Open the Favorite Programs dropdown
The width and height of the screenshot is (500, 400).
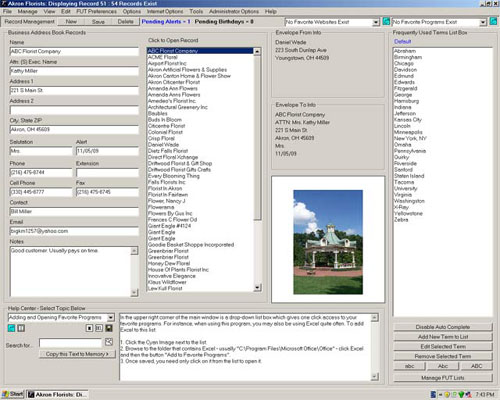pyautogui.click(x=483, y=22)
